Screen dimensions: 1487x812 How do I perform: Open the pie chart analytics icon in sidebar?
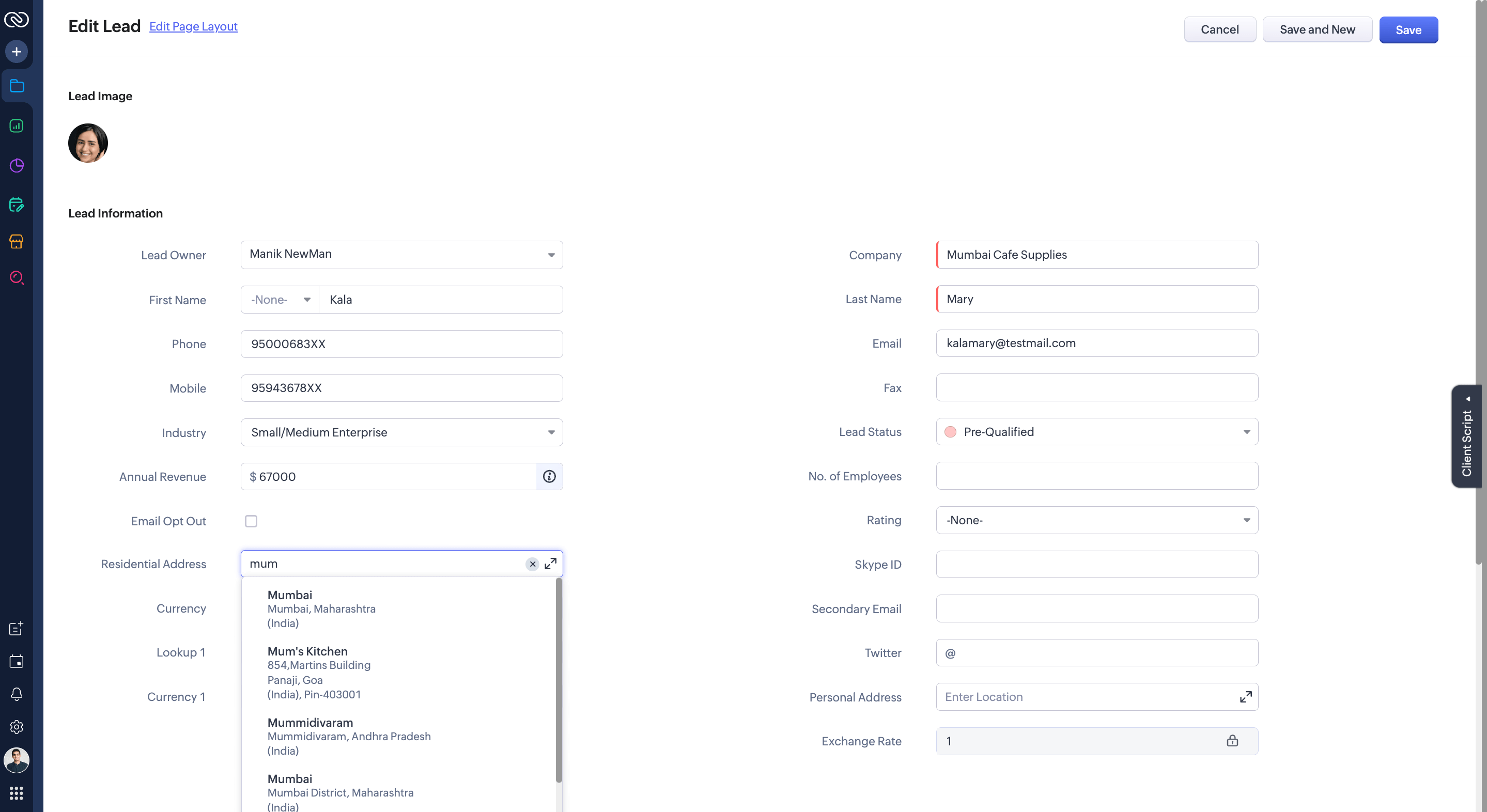tap(17, 166)
